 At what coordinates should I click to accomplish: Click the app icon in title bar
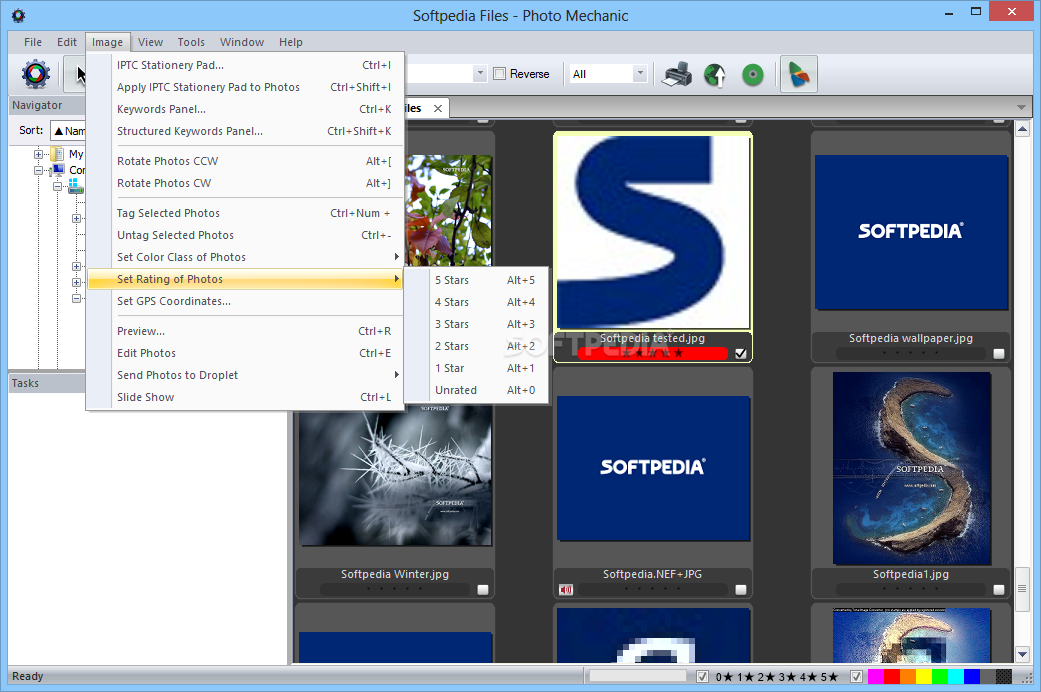[19, 15]
